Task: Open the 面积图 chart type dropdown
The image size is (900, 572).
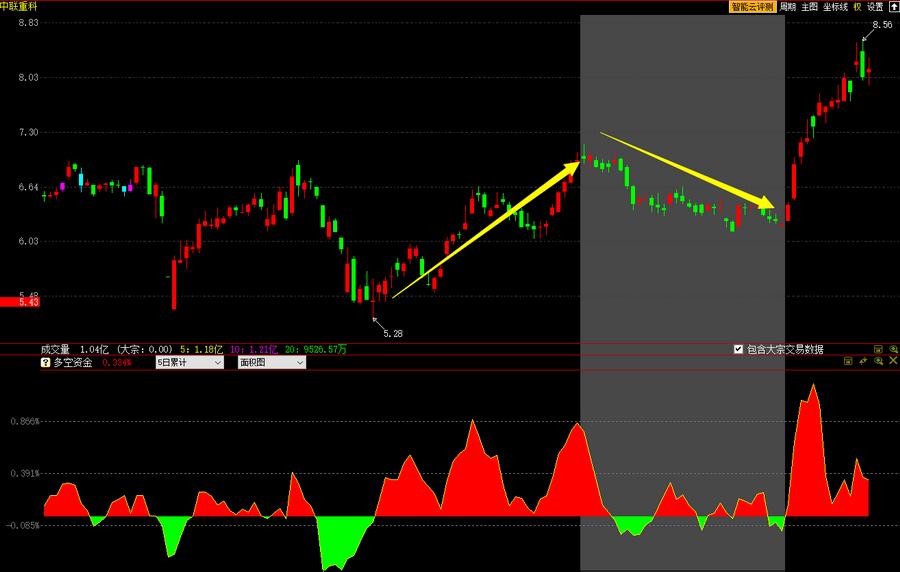Action: tap(271, 363)
